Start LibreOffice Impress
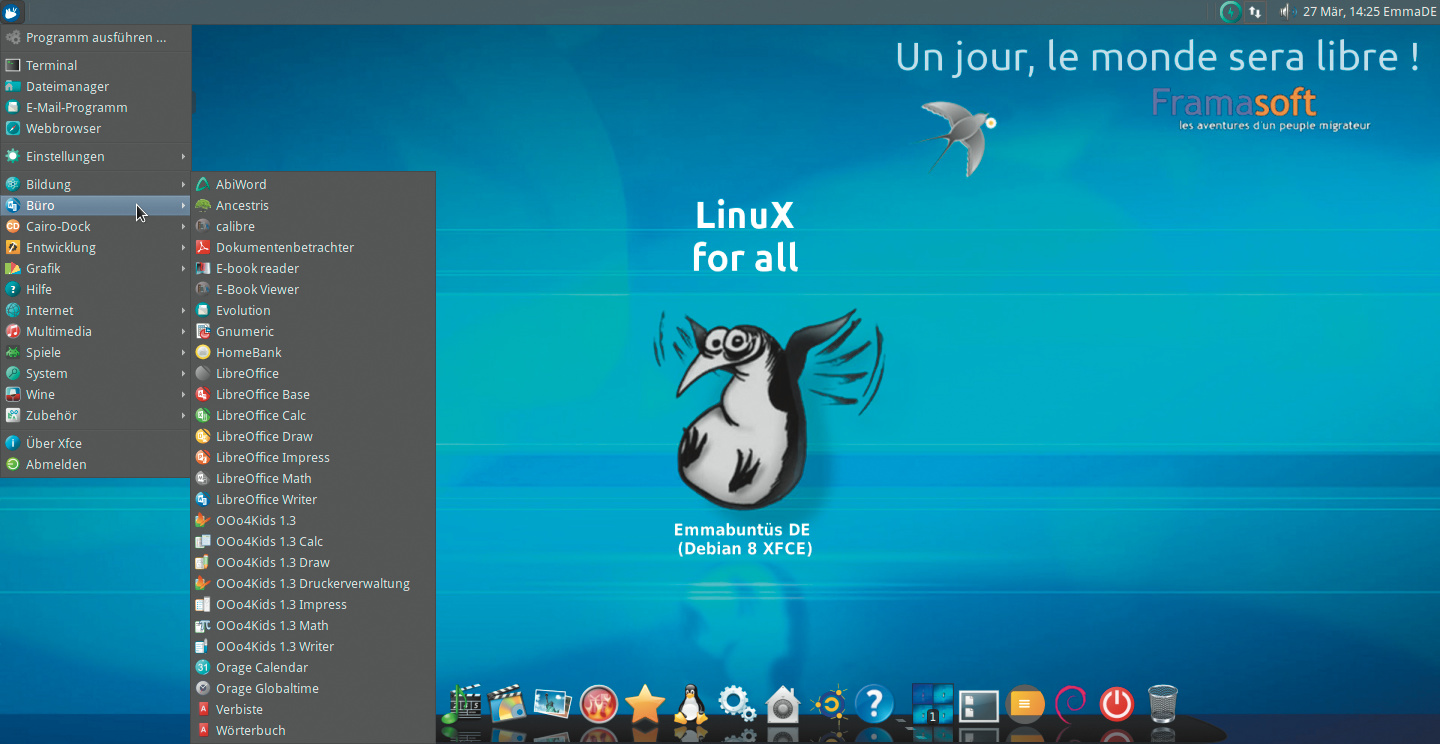Screen dimensions: 1440x744 click(x=313, y=457)
